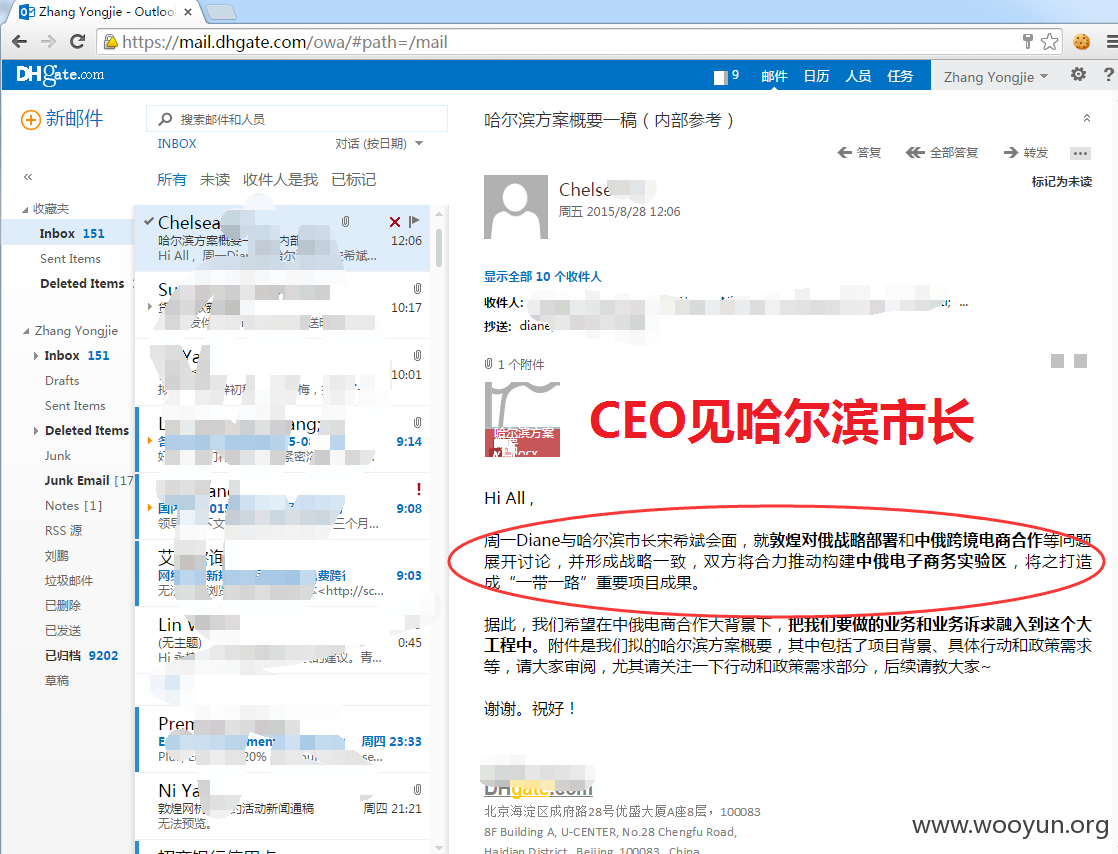
Task: Reply using the 答复 button
Action: coord(859,153)
